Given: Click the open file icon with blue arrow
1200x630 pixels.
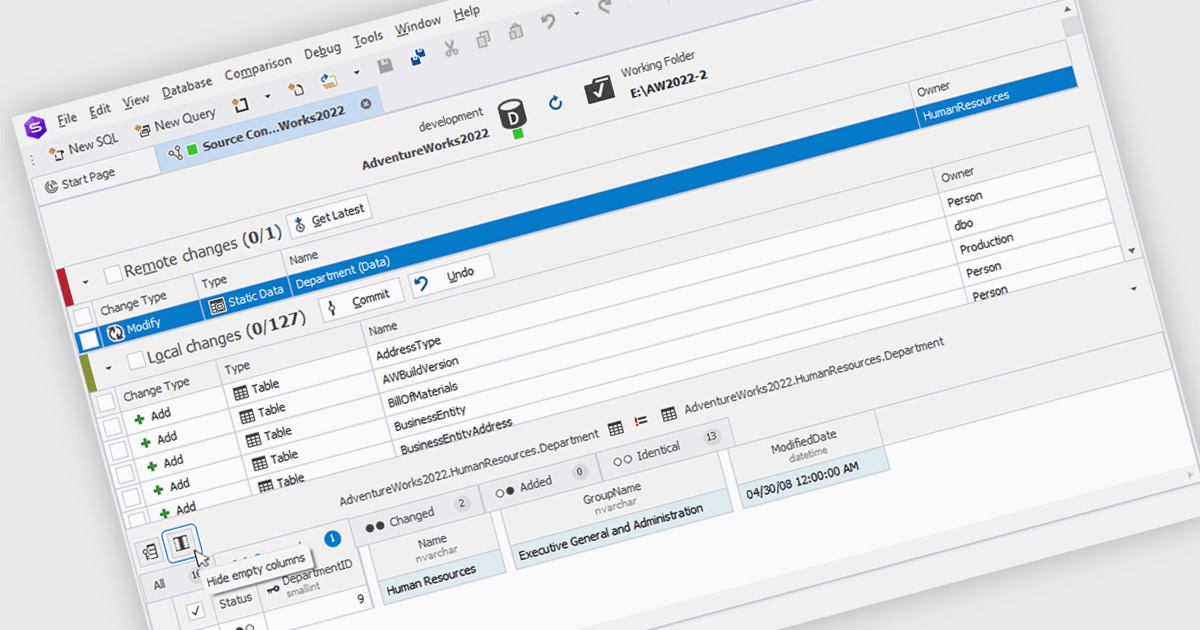Looking at the screenshot, I should (x=329, y=81).
